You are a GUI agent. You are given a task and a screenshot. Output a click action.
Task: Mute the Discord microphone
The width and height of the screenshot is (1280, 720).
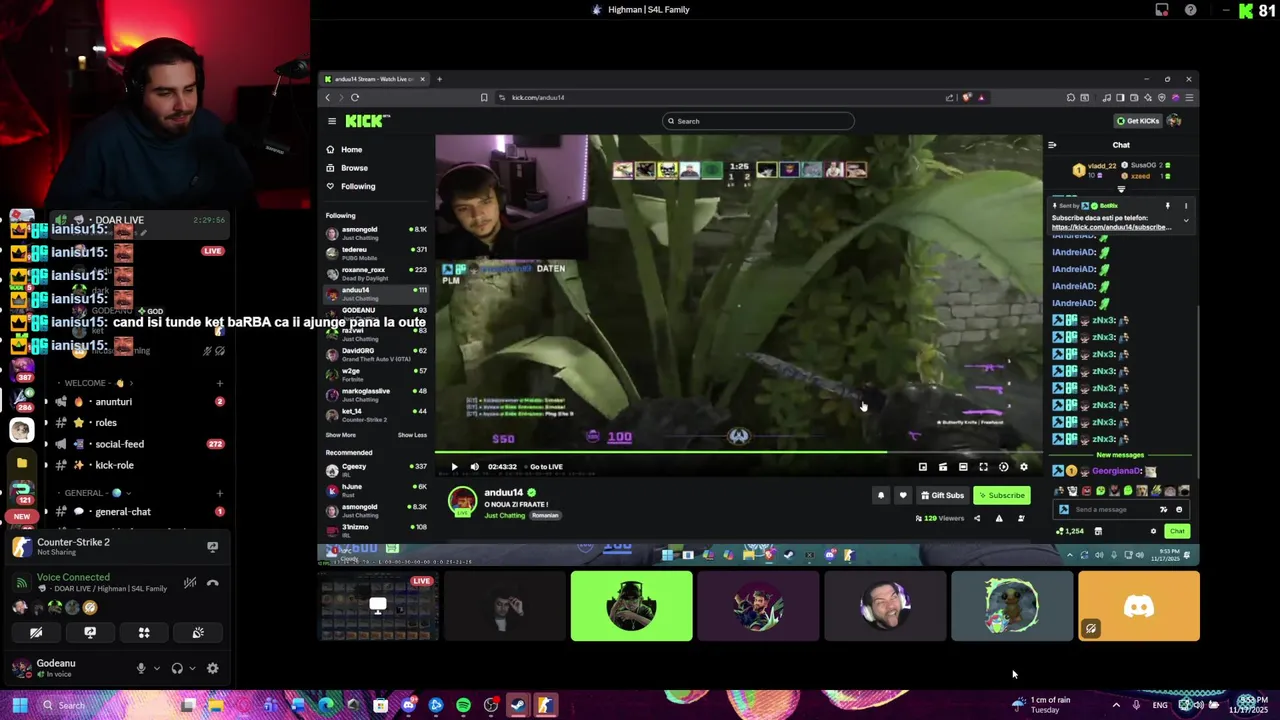tap(141, 668)
